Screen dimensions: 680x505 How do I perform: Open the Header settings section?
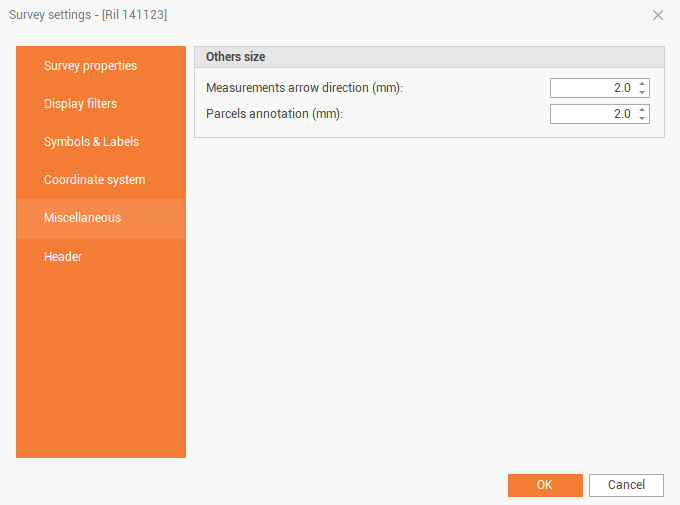(x=63, y=257)
